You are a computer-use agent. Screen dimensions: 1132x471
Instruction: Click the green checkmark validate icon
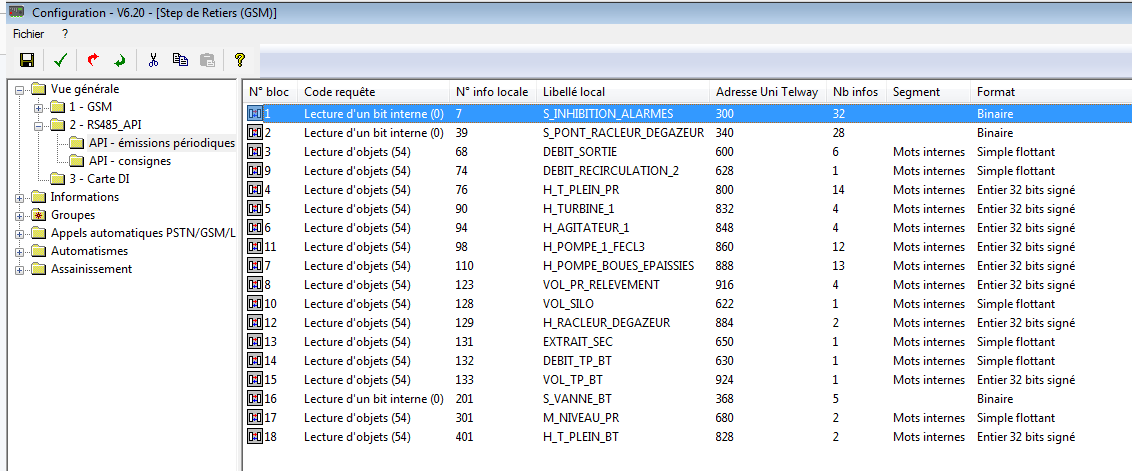(x=61, y=60)
